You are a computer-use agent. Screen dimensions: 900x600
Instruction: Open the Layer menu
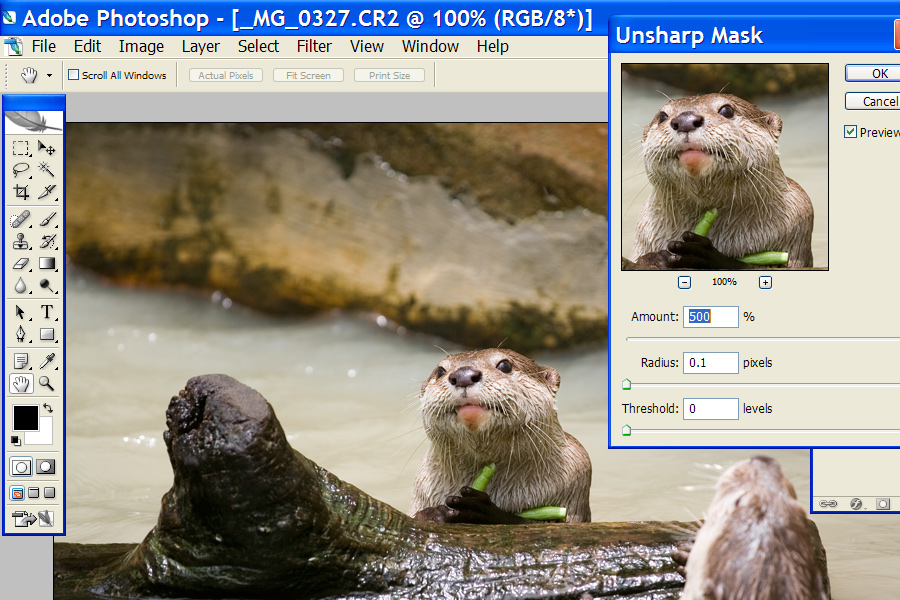click(x=200, y=46)
